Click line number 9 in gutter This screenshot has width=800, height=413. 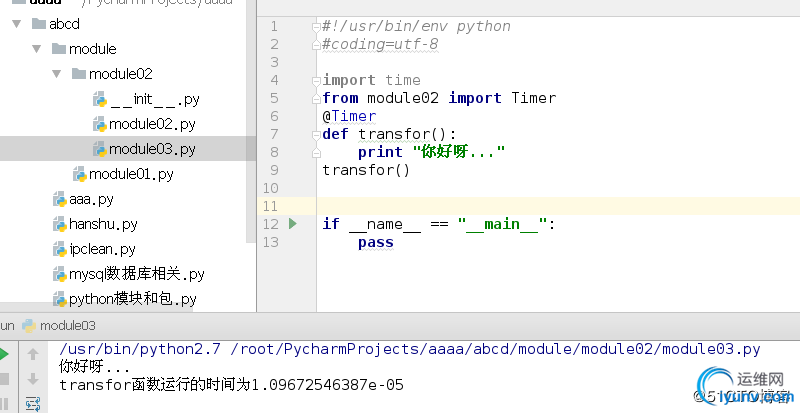point(274,170)
